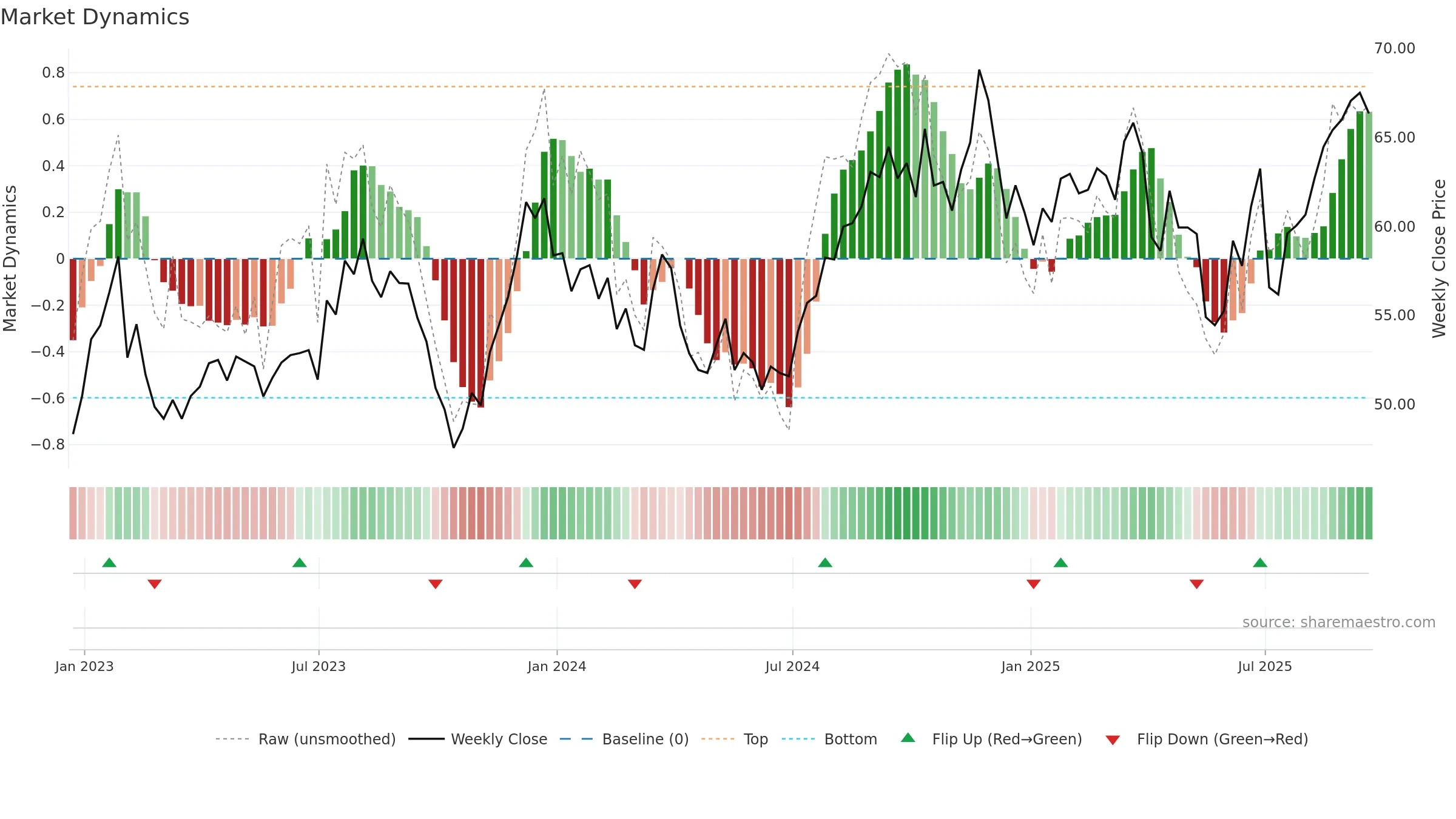This screenshot has width=1456, height=819.
Task: Click the Weekly Close Price axis title
Action: point(1439,258)
